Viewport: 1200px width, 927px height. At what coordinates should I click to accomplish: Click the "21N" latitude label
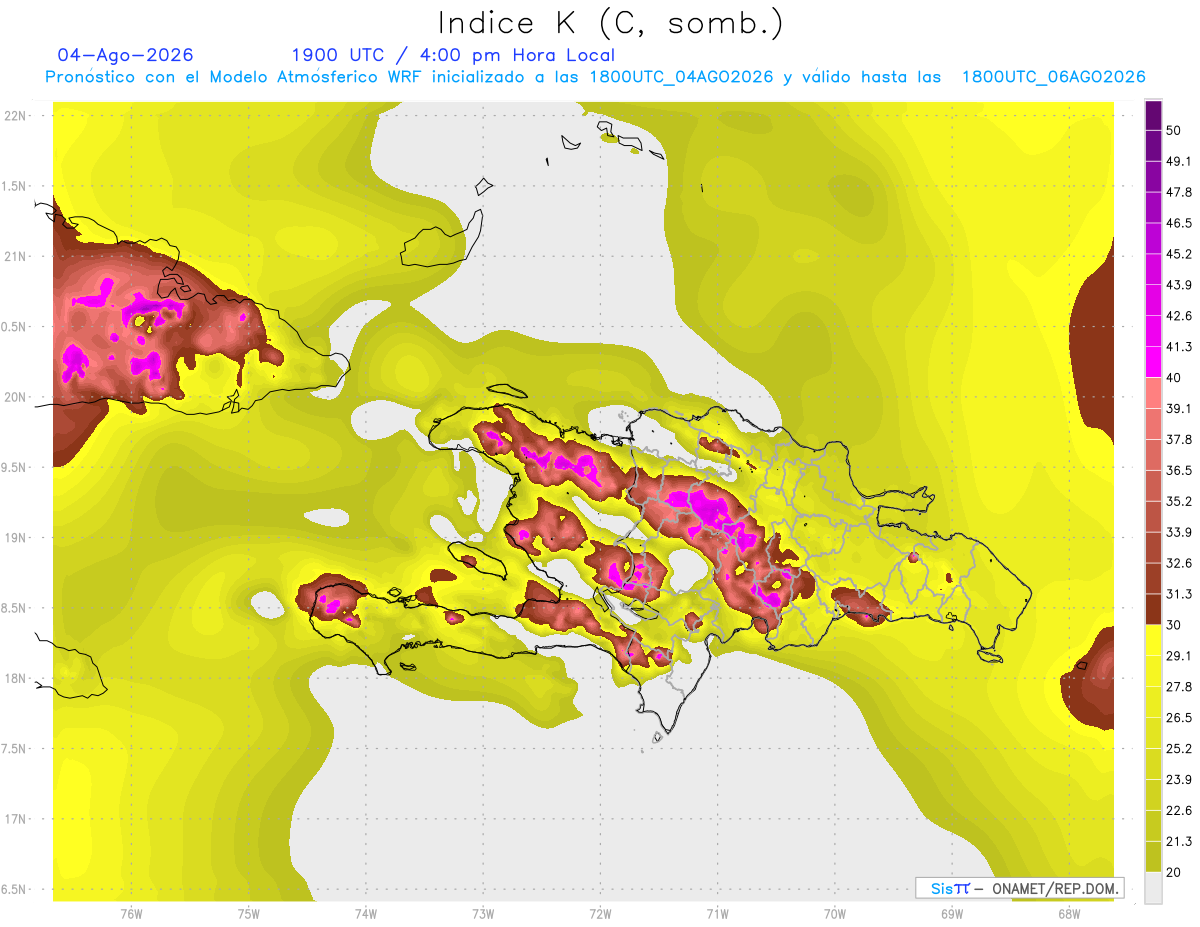(x=15, y=256)
